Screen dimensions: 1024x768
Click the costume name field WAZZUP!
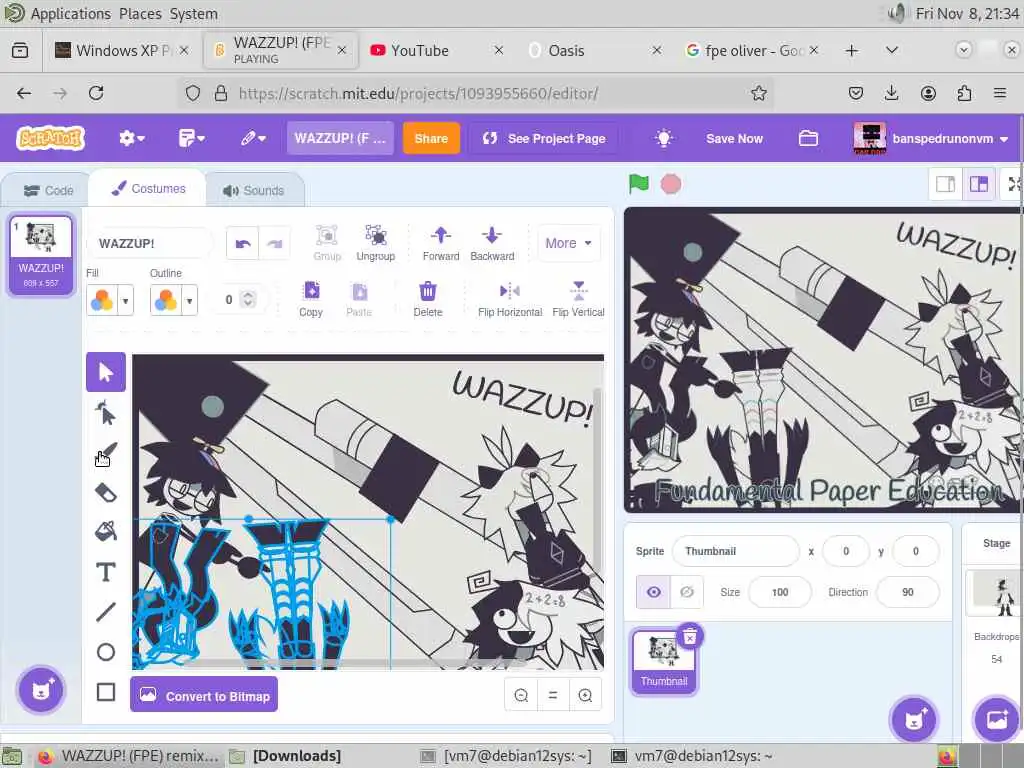tap(150, 244)
